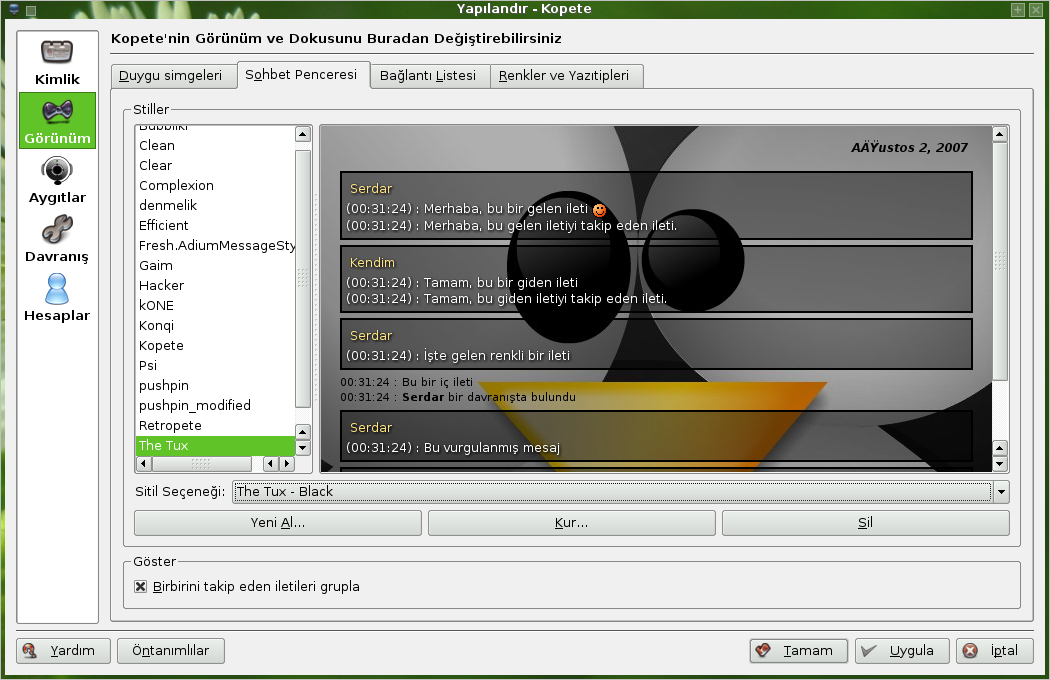This screenshot has height=680, width=1050.
Task: Select Clean style in list
Action: click(x=215, y=145)
